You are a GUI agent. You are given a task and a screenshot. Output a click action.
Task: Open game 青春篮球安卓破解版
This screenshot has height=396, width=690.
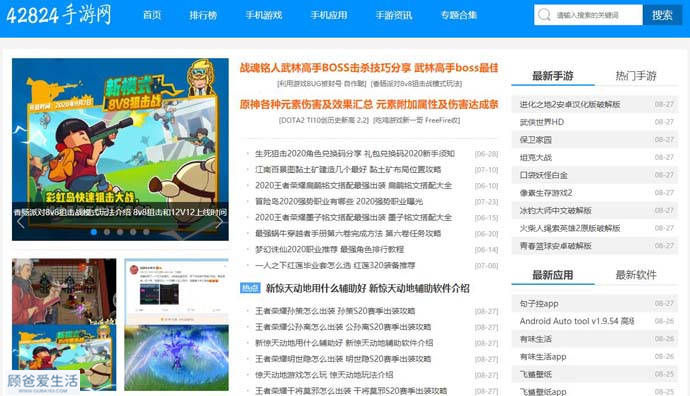click(555, 246)
